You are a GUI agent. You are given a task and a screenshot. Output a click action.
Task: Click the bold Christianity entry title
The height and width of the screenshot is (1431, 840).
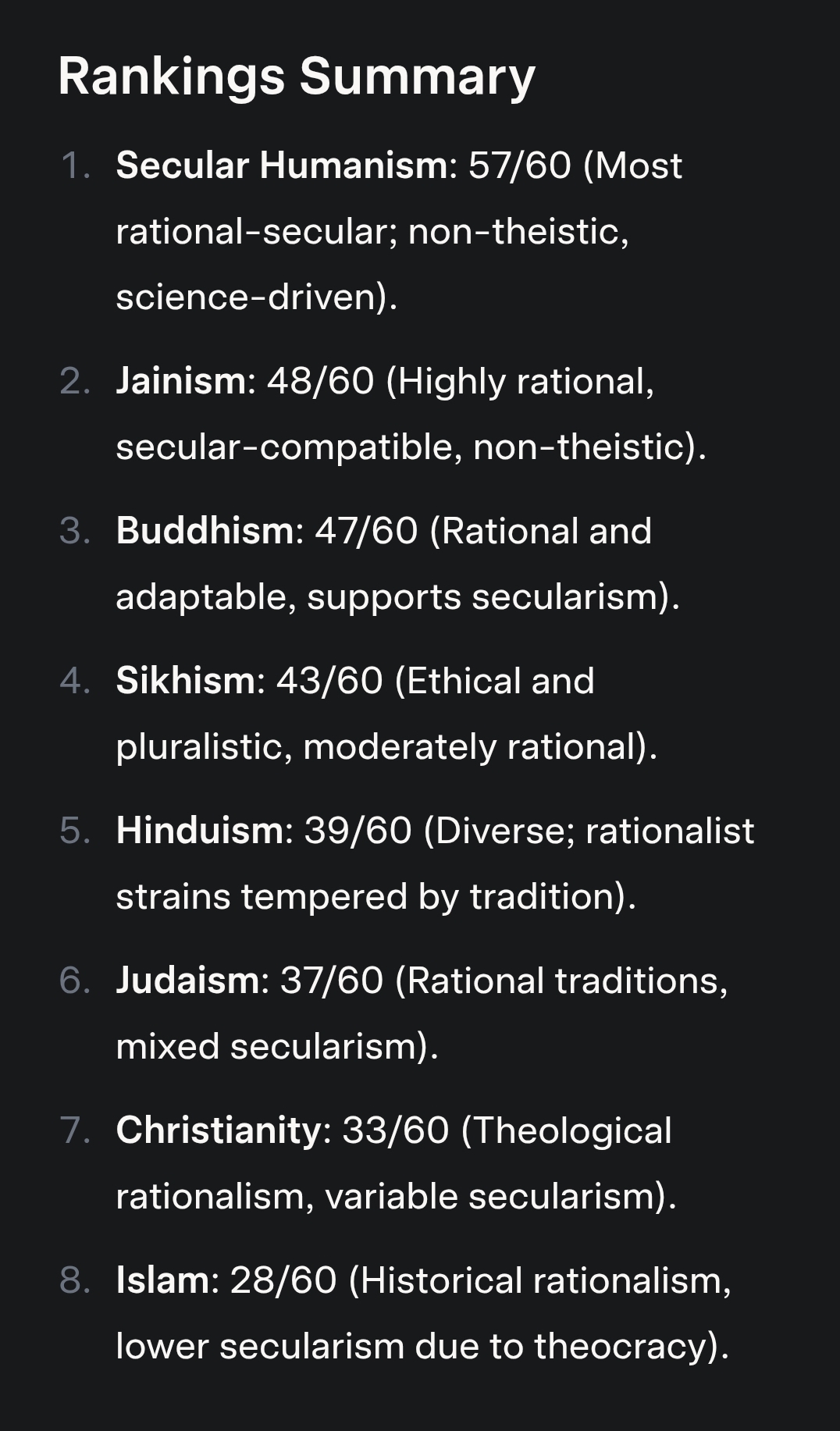(219, 1130)
